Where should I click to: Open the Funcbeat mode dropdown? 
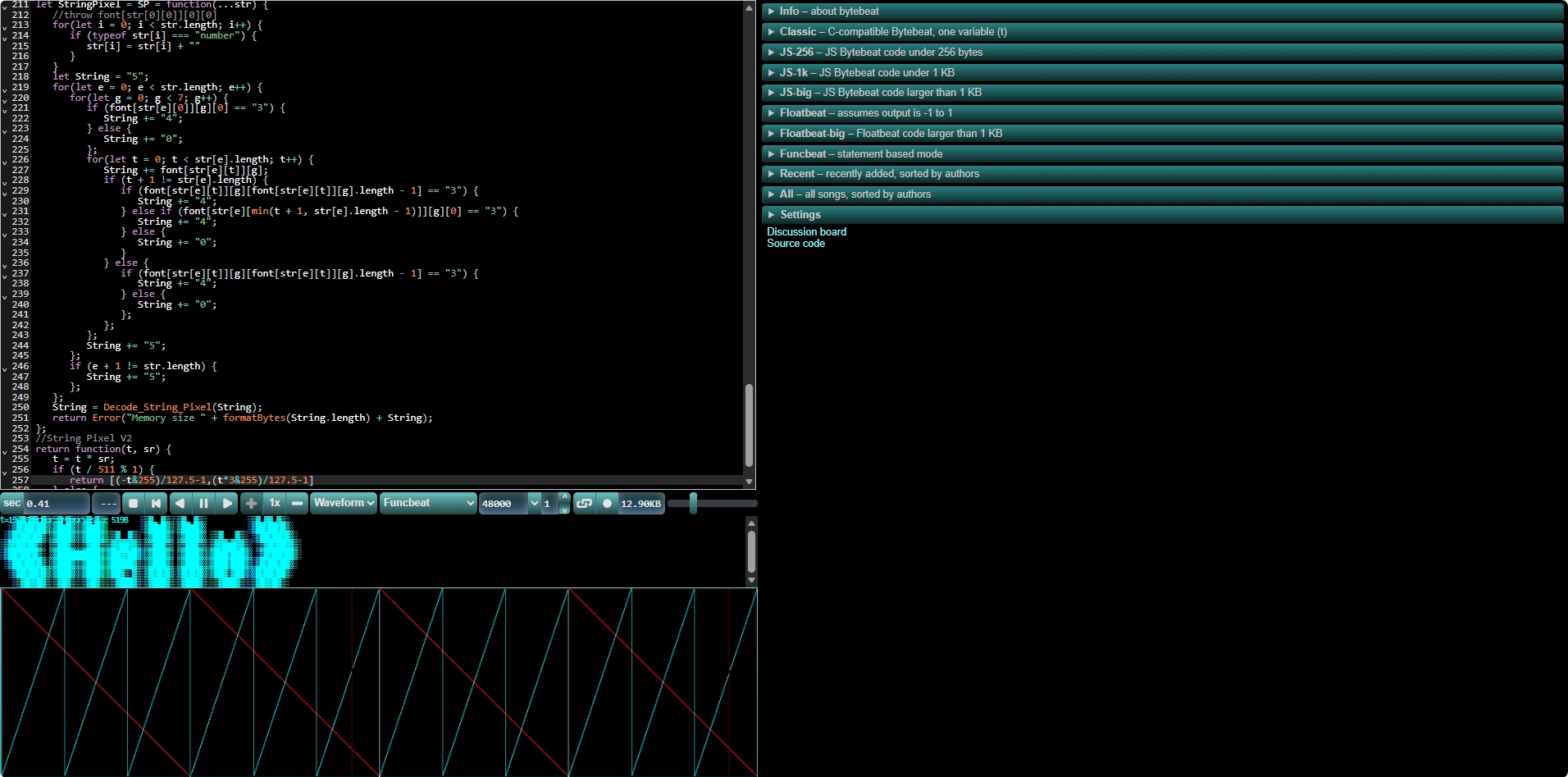(428, 504)
